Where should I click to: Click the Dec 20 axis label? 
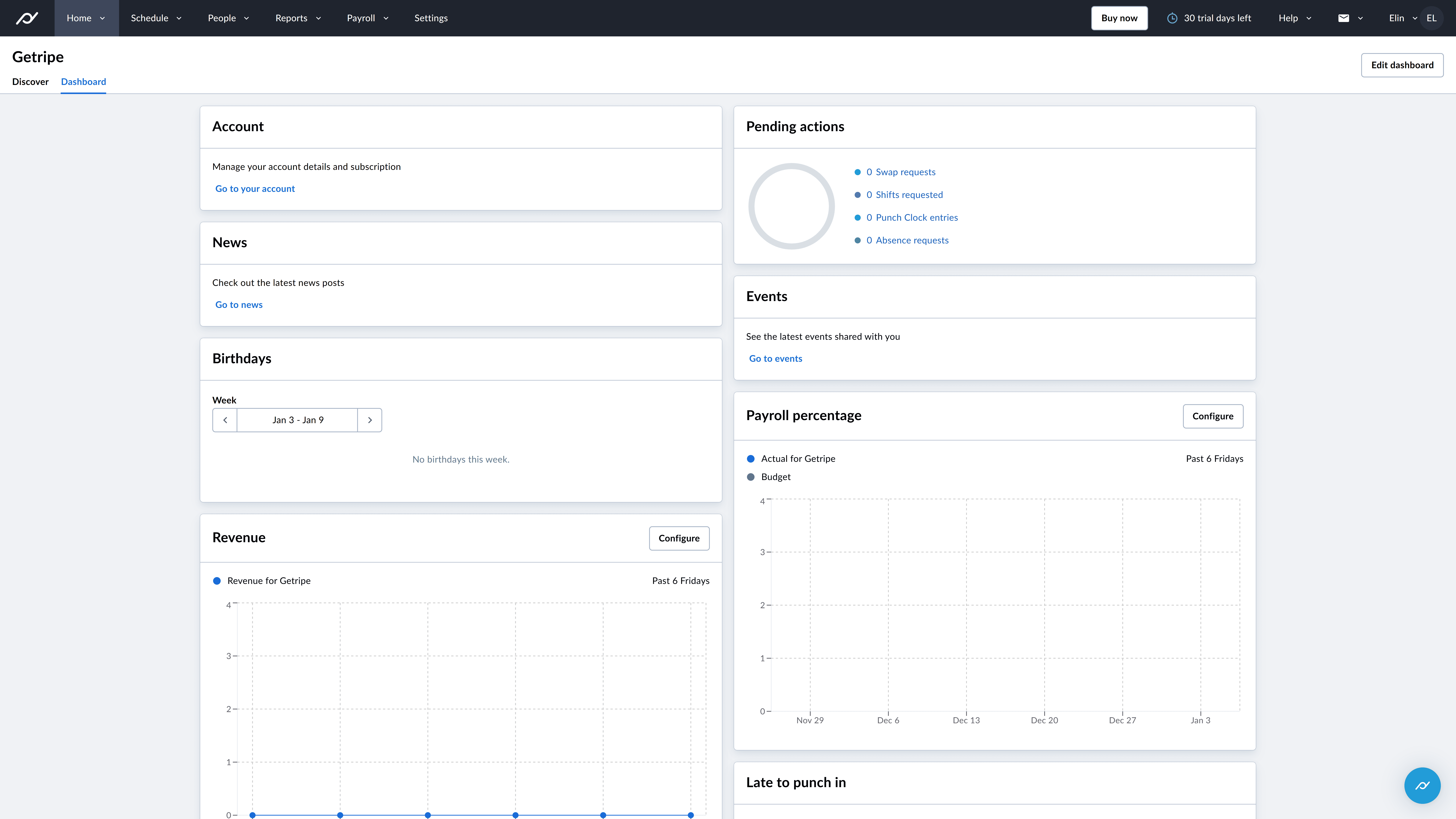(x=1045, y=720)
